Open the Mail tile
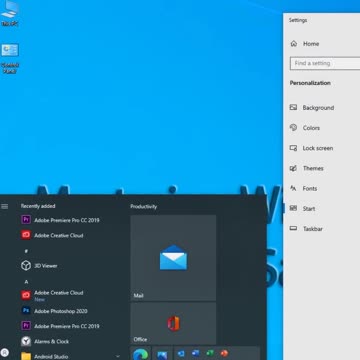This screenshot has width=360, height=360. pyautogui.click(x=173, y=258)
